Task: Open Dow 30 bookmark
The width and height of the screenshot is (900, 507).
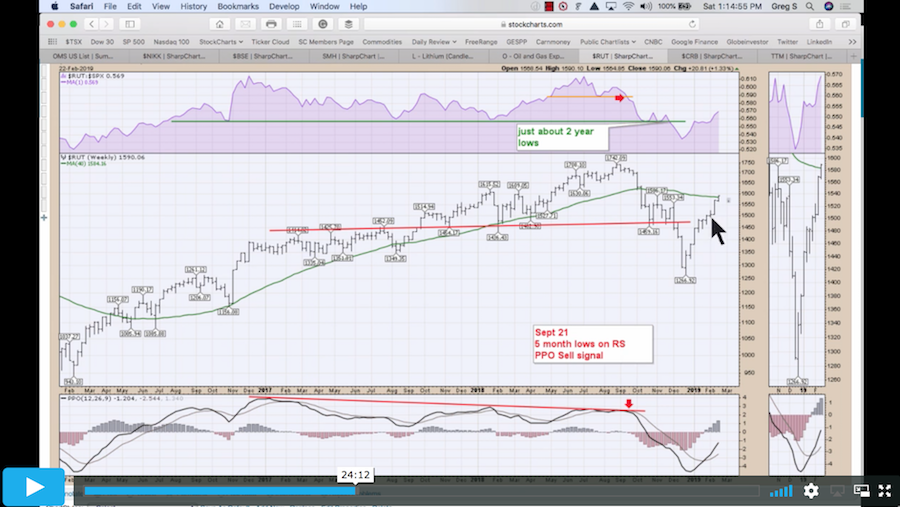Action: pos(102,42)
